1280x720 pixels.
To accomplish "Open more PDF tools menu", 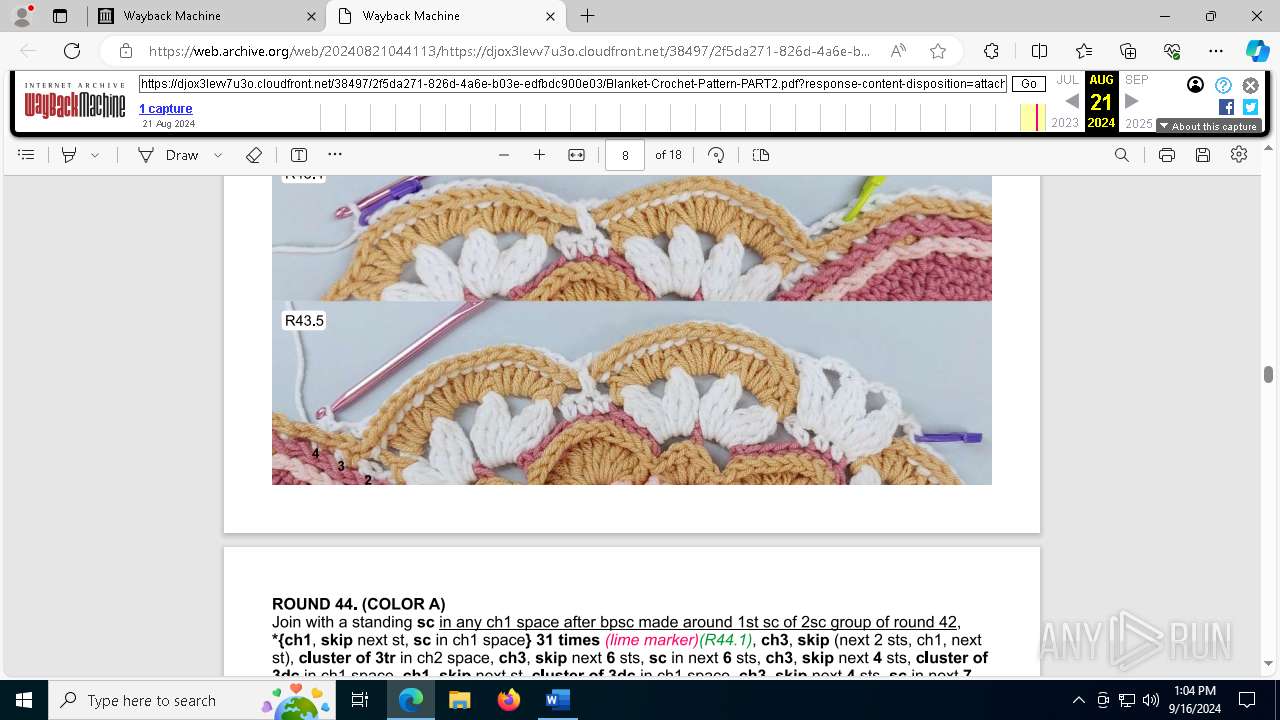I will click(x=335, y=155).
